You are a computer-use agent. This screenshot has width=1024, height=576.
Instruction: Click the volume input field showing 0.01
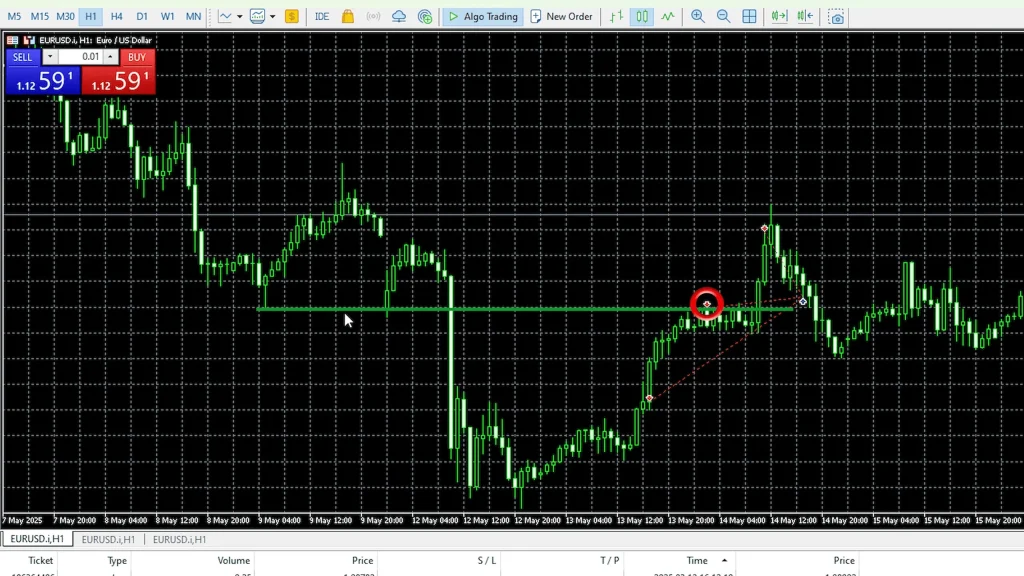point(80,57)
